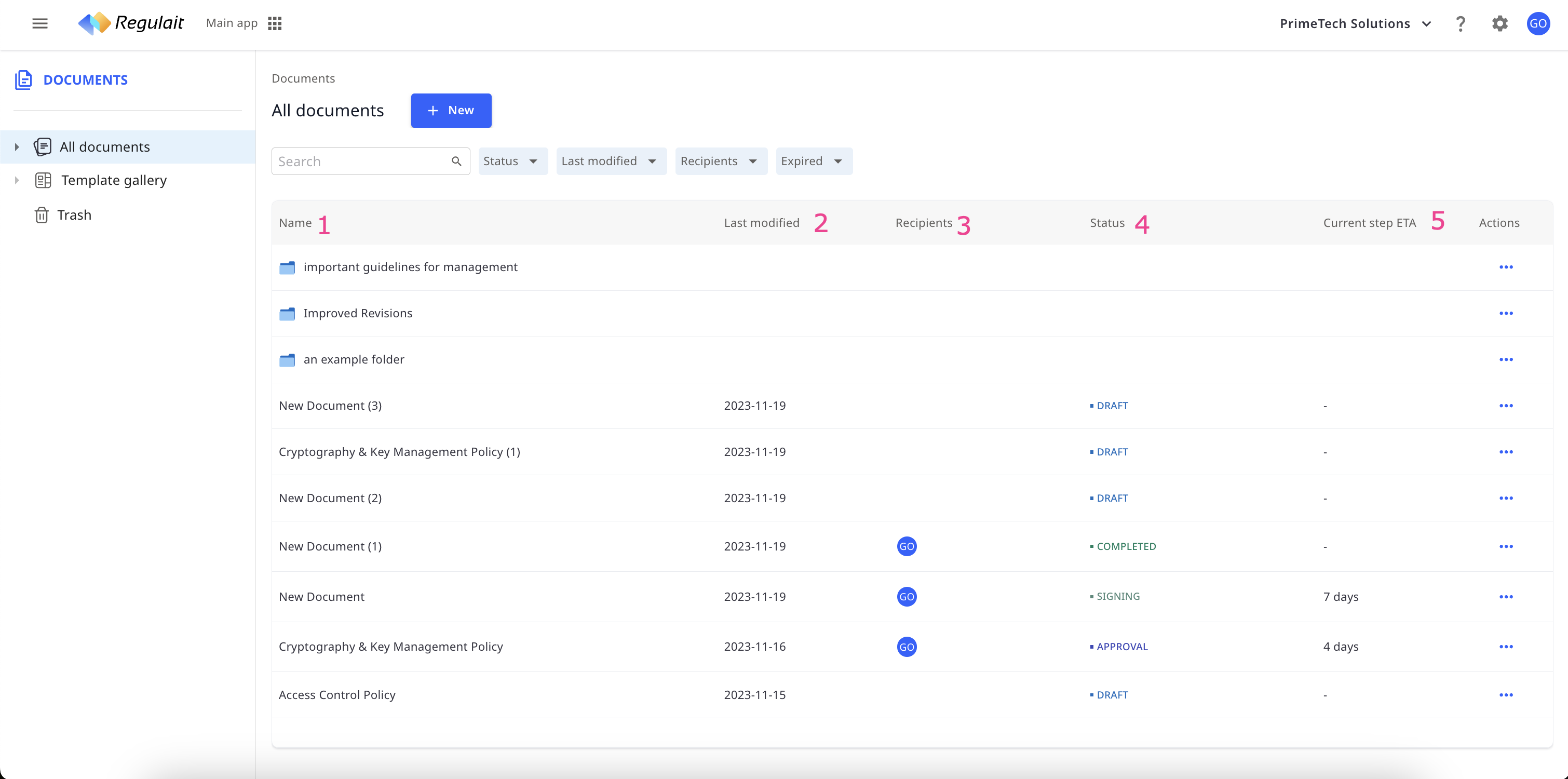Select Template gallery in the sidebar
Image resolution: width=1568 pixels, height=779 pixels.
pos(114,180)
